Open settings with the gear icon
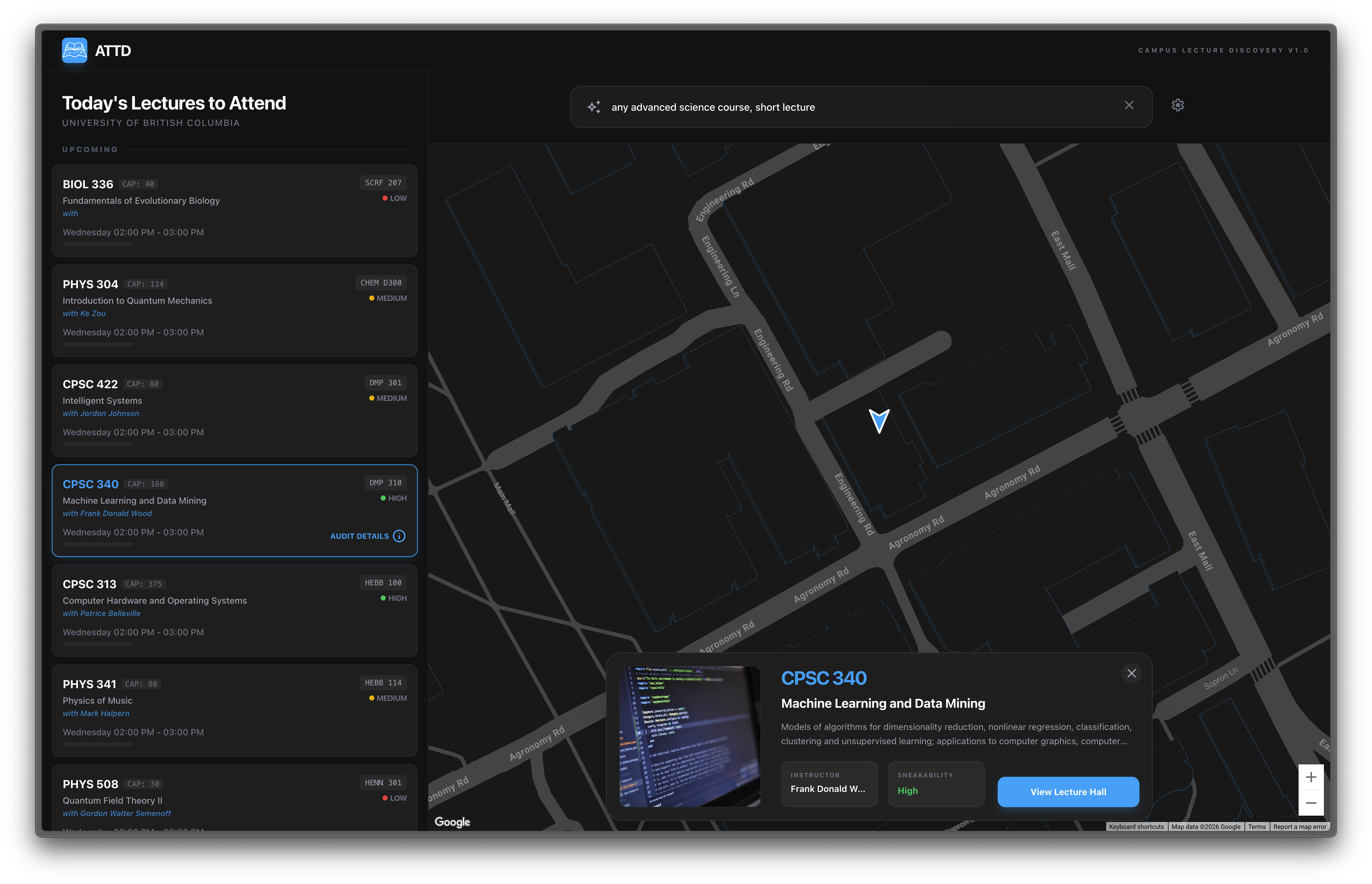1372x884 pixels. point(1177,105)
